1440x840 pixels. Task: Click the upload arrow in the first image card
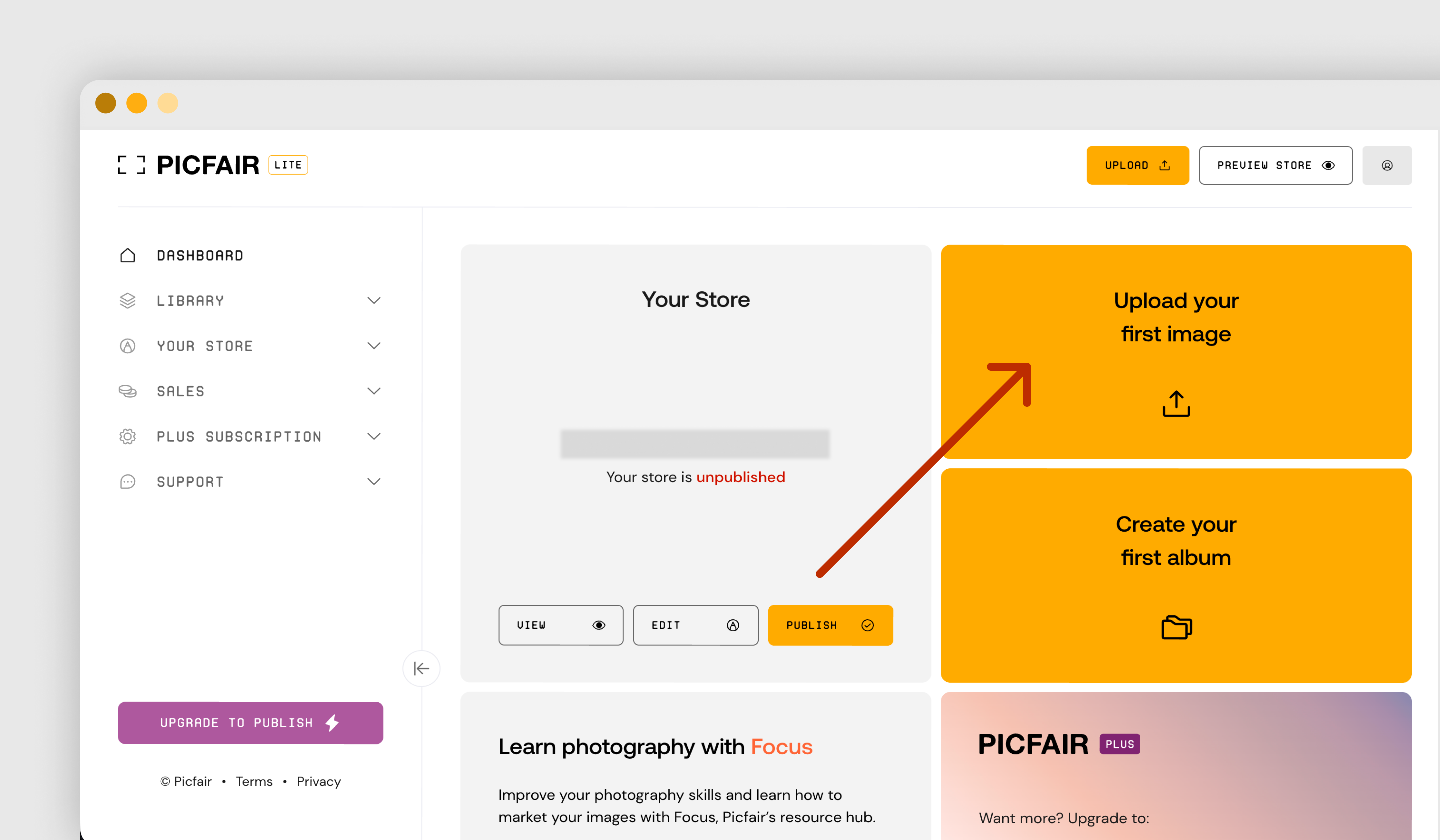[1176, 404]
